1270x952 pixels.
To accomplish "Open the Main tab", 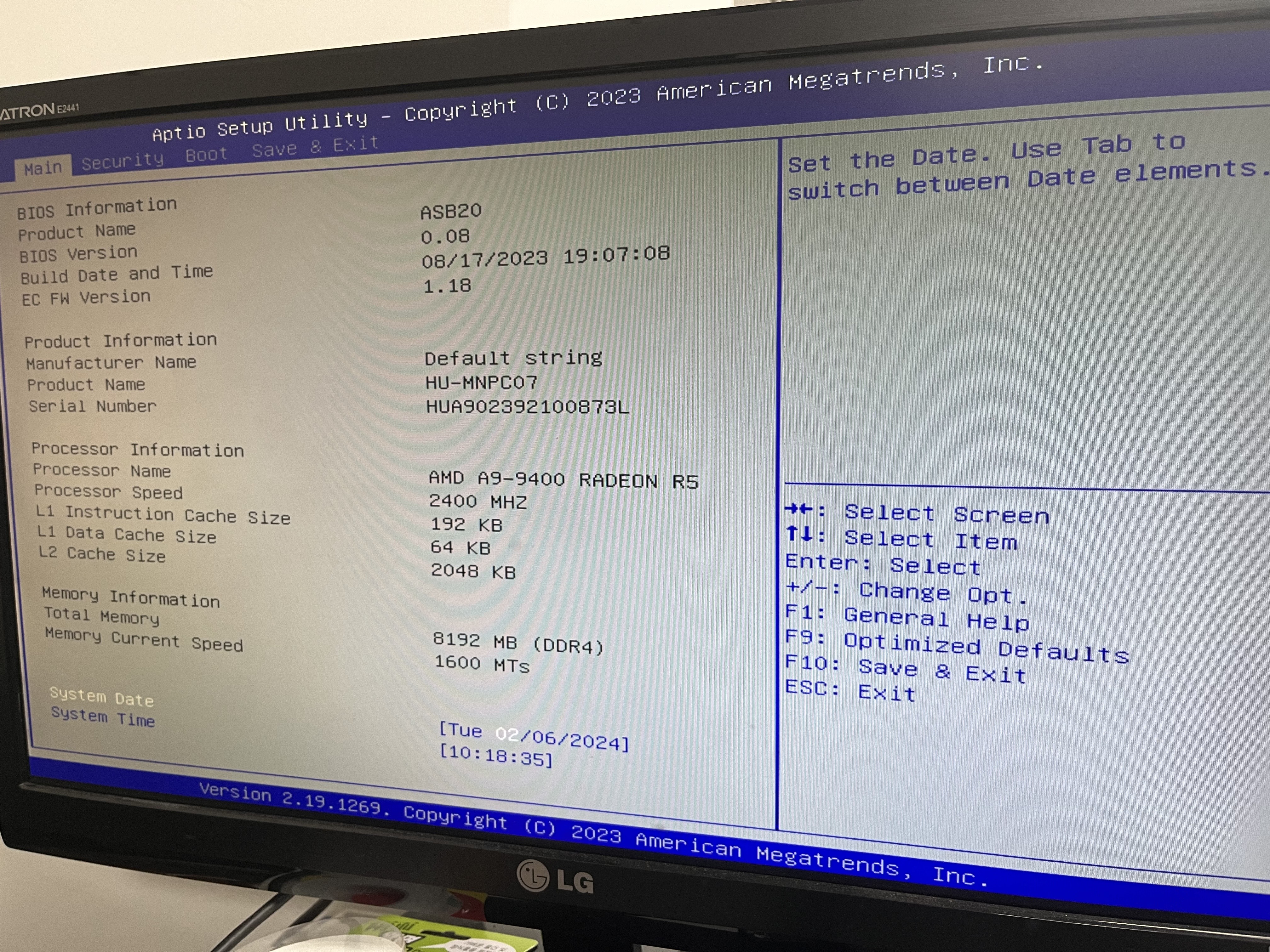I will tap(43, 168).
